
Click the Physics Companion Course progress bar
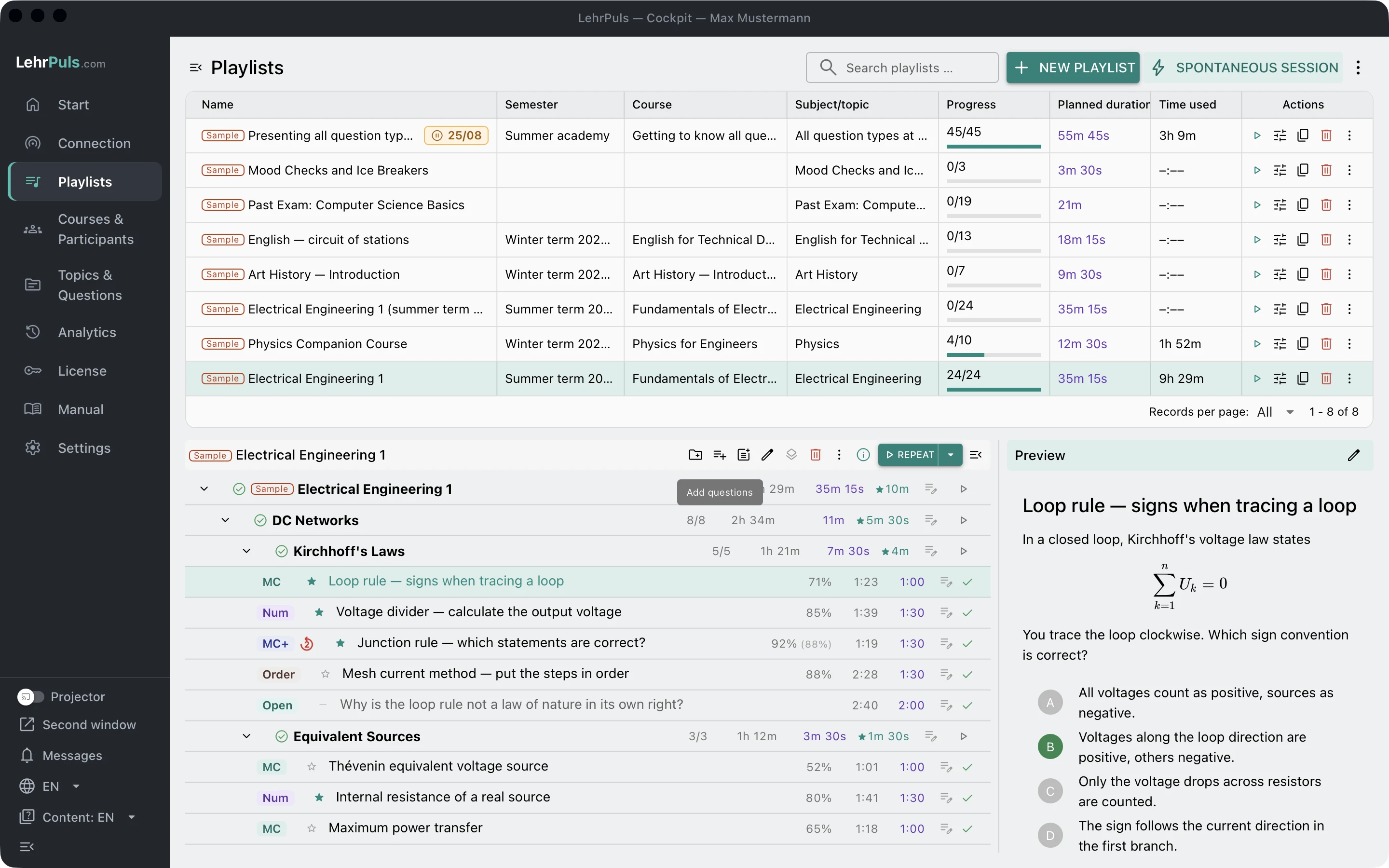993,355
